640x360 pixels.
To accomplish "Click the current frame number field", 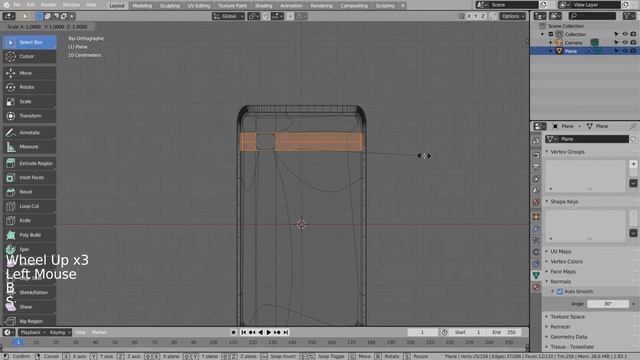I will (x=422, y=332).
